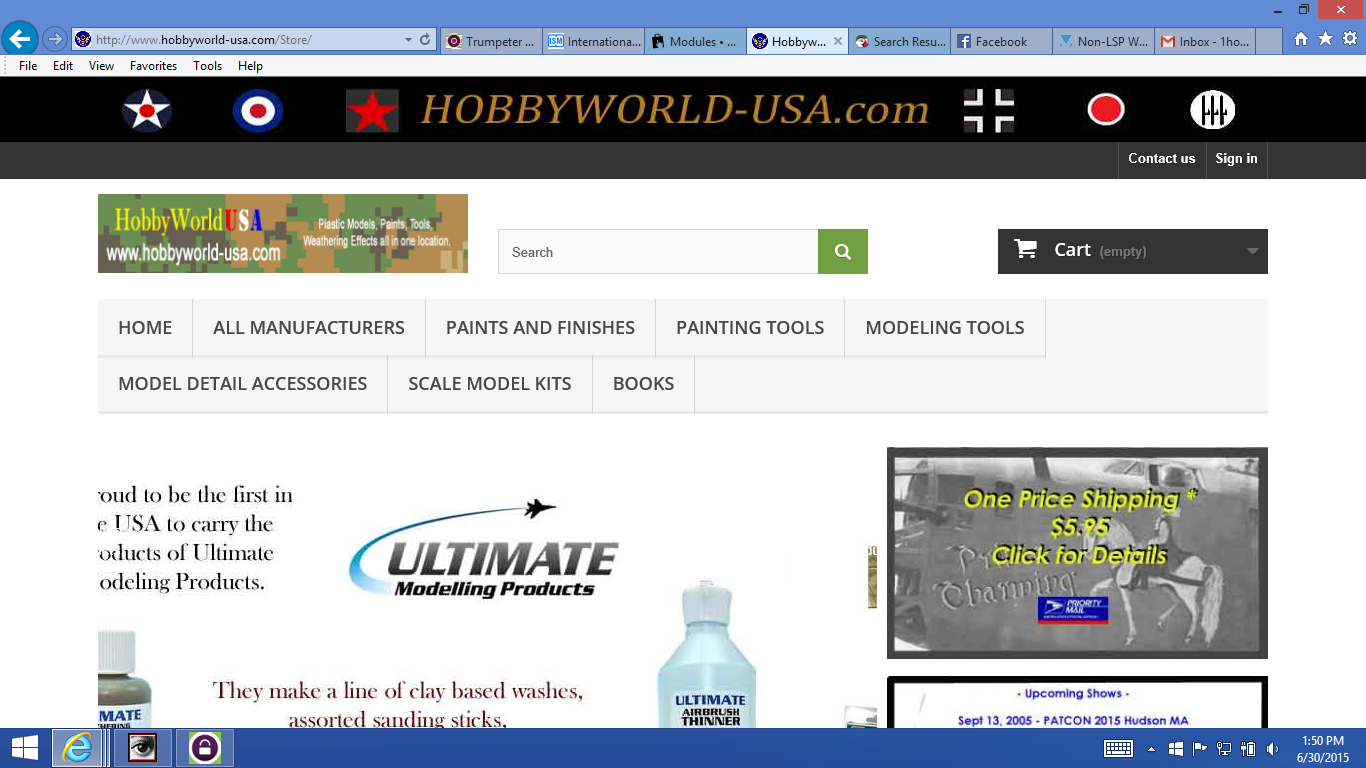This screenshot has height=768, width=1366.
Task: Open the View menu
Action: coord(101,66)
